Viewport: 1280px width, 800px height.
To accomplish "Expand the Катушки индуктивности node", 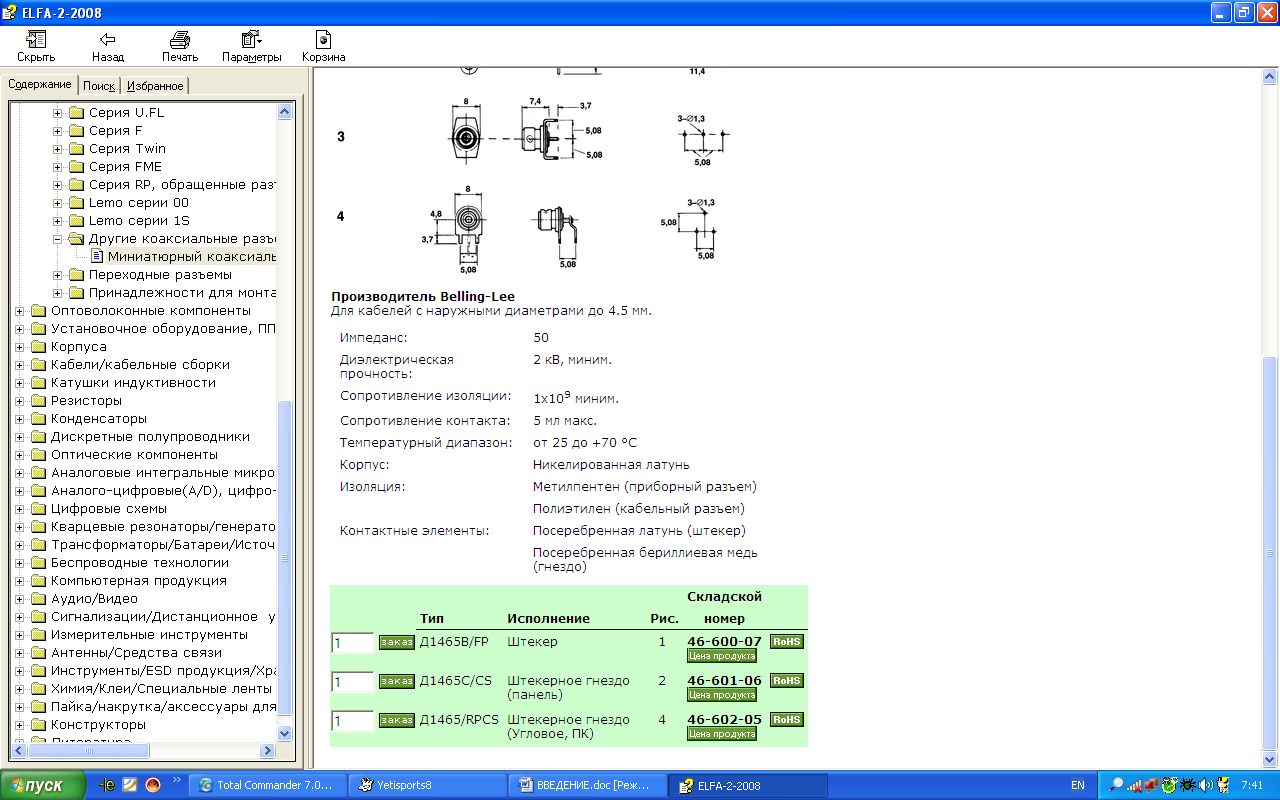I will (19, 383).
